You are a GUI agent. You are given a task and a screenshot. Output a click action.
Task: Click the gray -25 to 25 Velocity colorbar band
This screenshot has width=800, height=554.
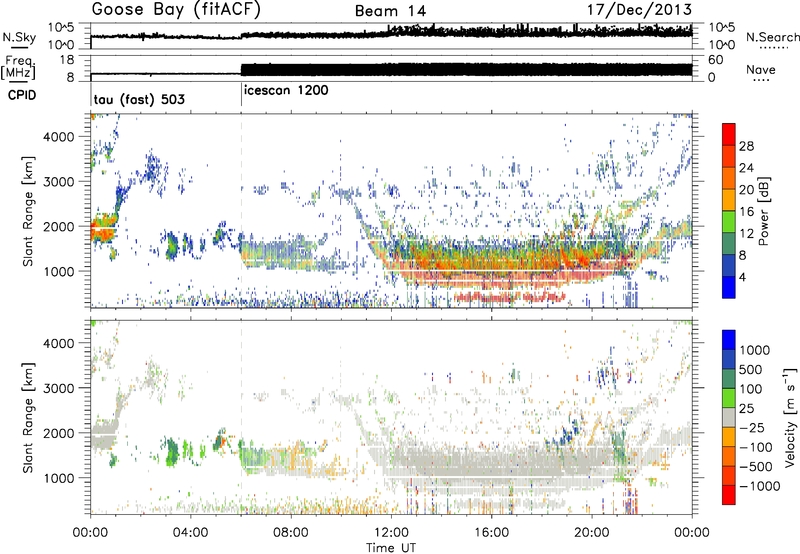point(729,418)
